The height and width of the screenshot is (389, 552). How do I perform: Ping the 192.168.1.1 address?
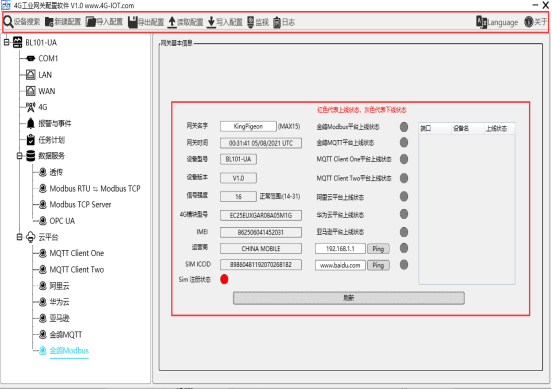(378, 249)
